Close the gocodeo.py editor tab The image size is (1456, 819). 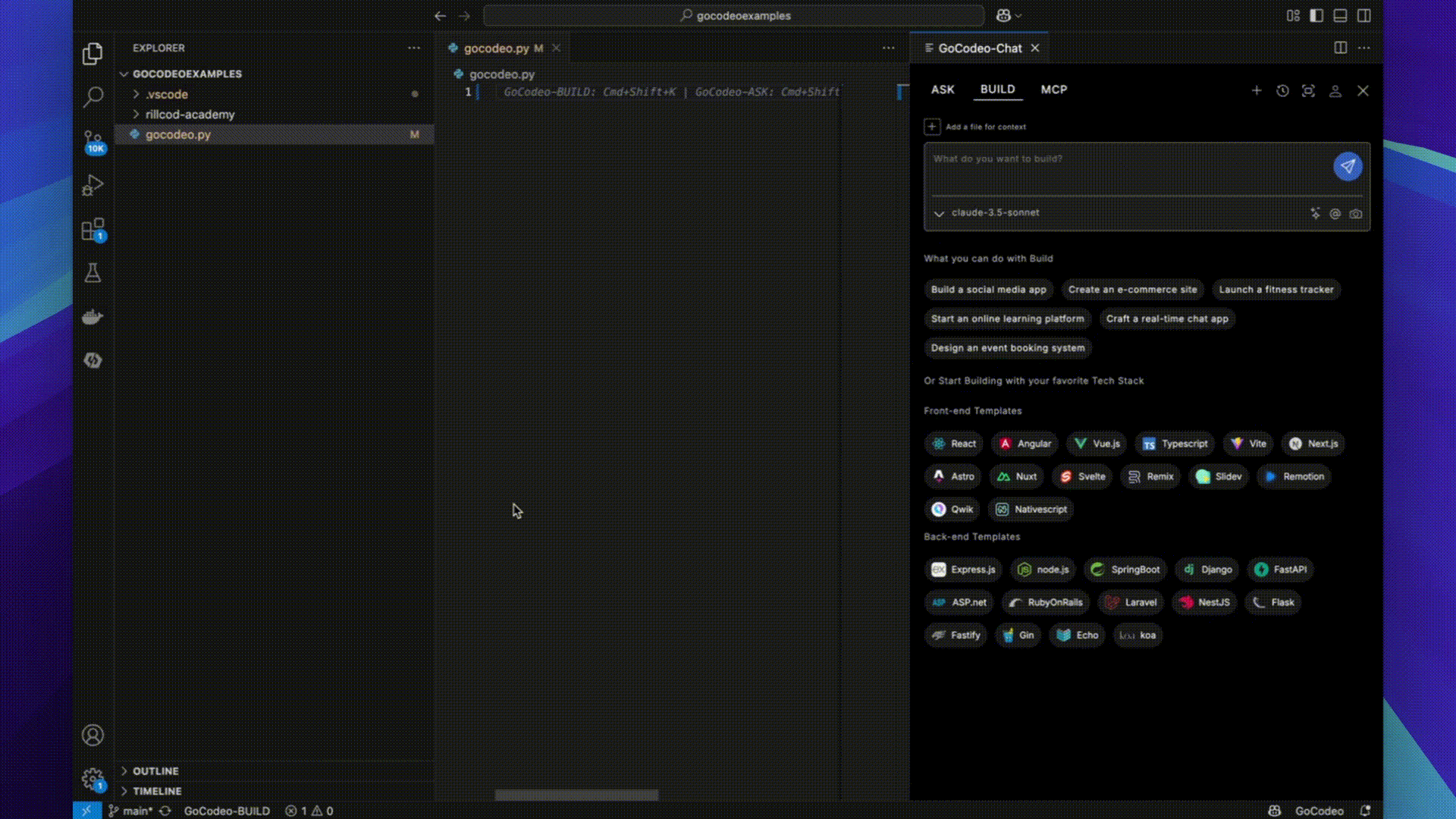tap(556, 48)
